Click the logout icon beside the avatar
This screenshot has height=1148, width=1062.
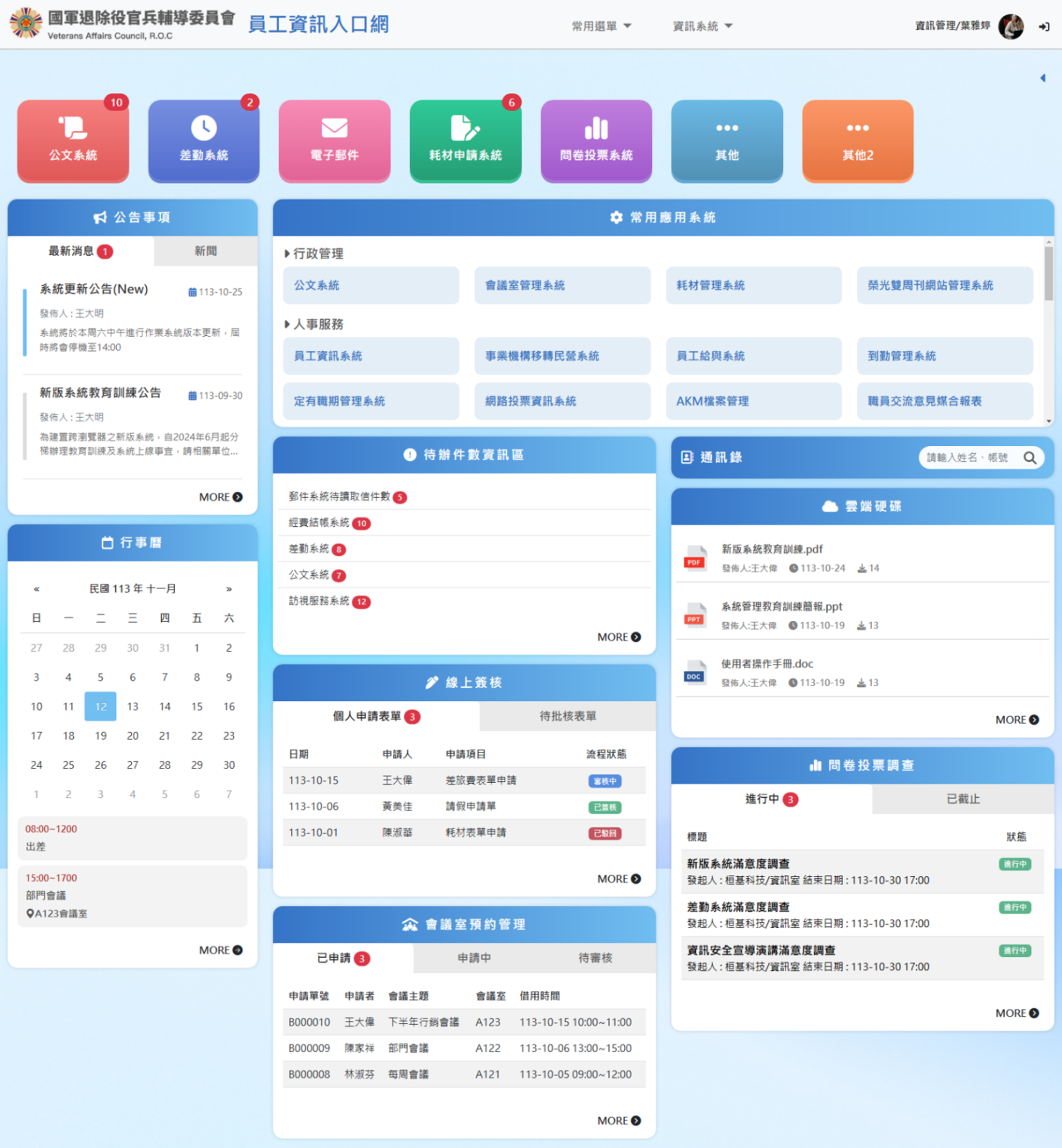pyautogui.click(x=1044, y=26)
